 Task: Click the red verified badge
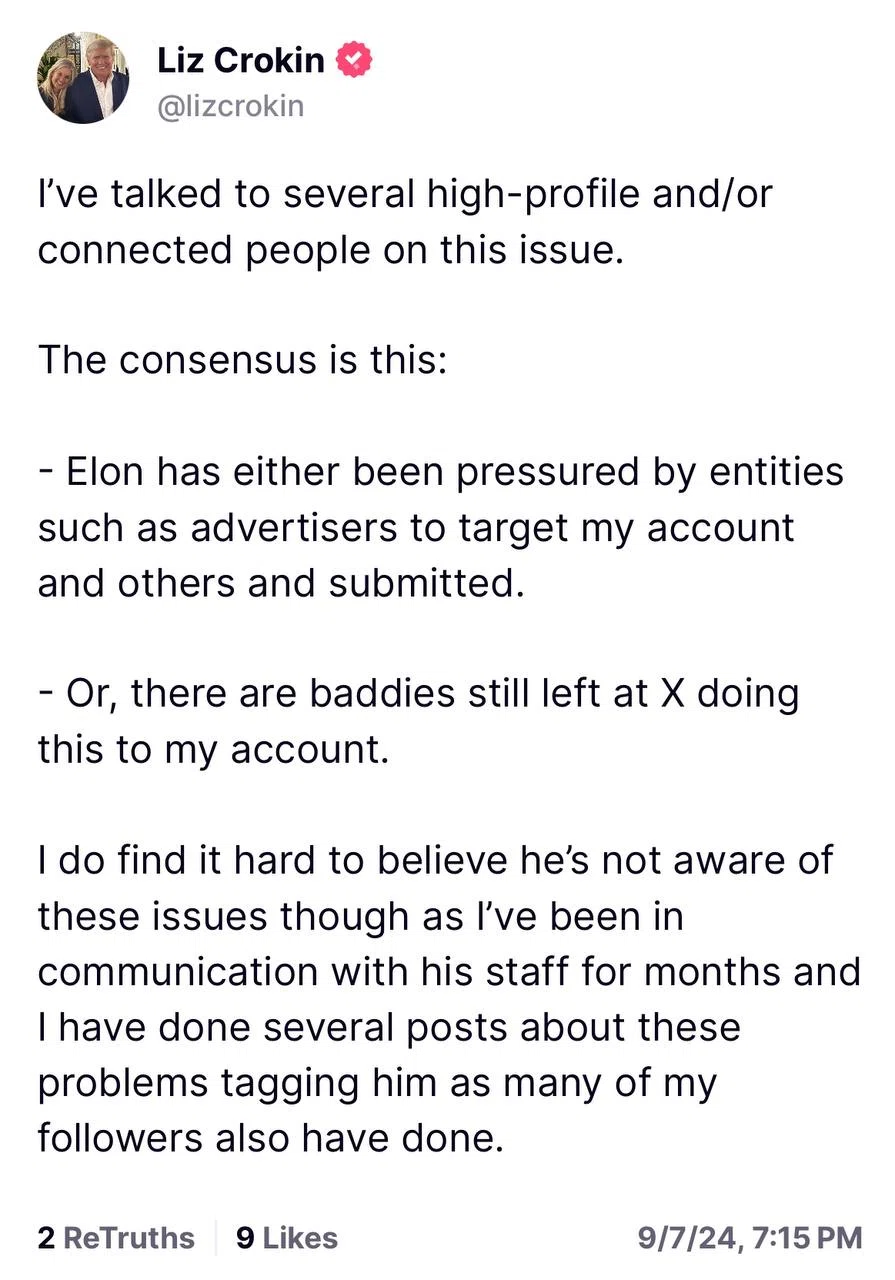[353, 60]
